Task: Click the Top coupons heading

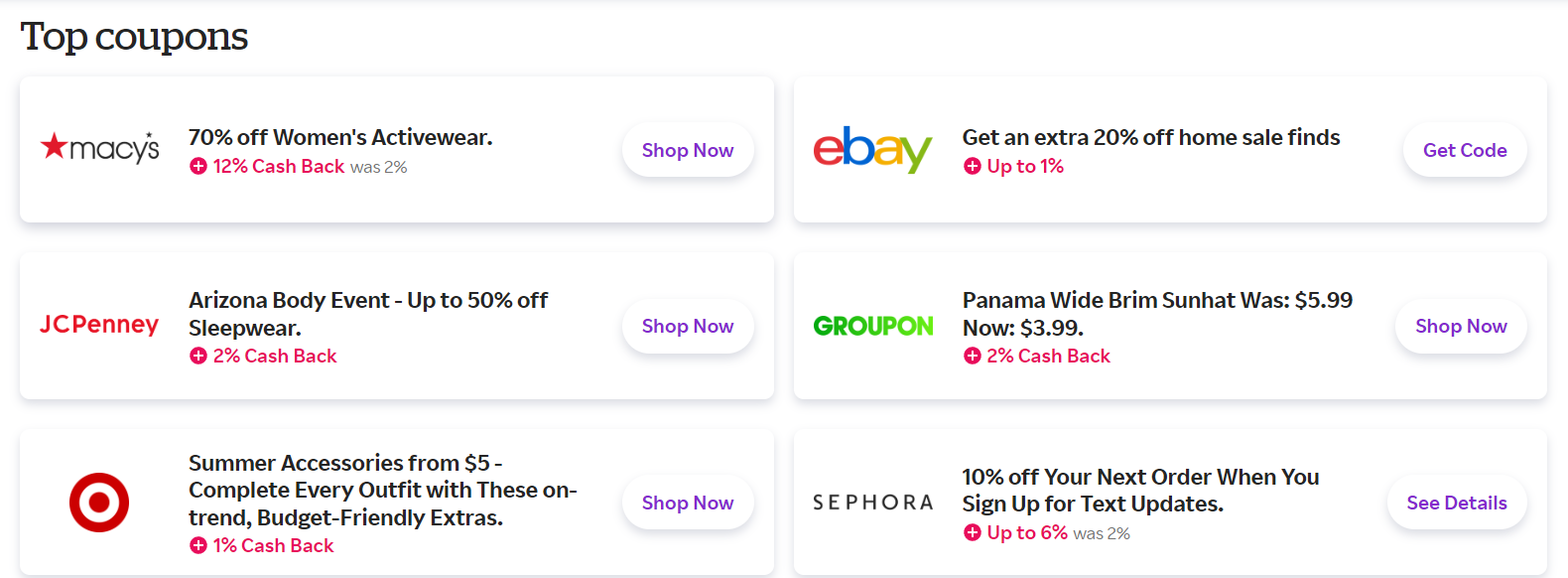Action: point(134,37)
